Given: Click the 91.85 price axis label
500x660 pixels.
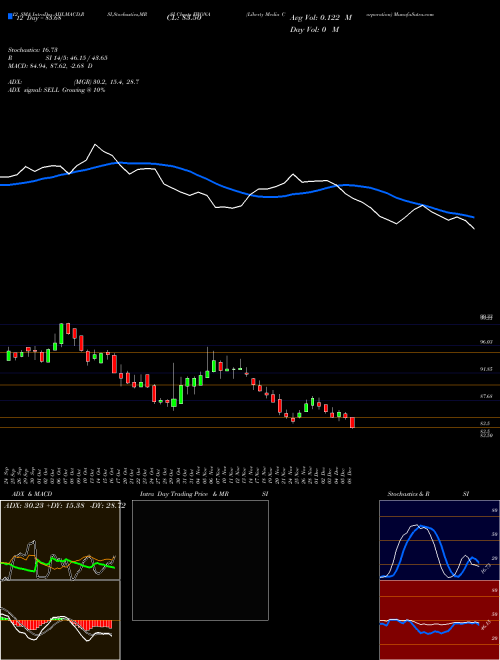Looking at the screenshot, I should 486,369.
